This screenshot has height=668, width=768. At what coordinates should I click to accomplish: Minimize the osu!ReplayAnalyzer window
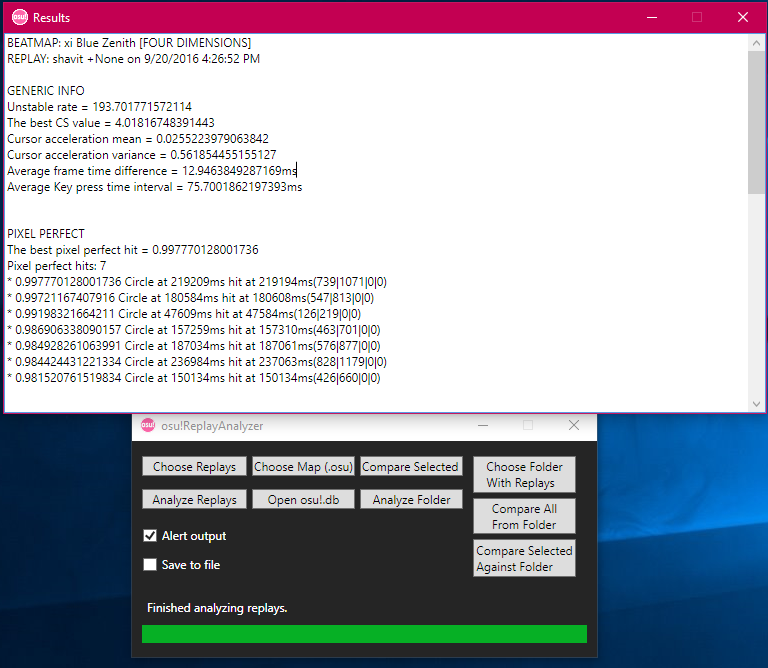pyautogui.click(x=483, y=425)
